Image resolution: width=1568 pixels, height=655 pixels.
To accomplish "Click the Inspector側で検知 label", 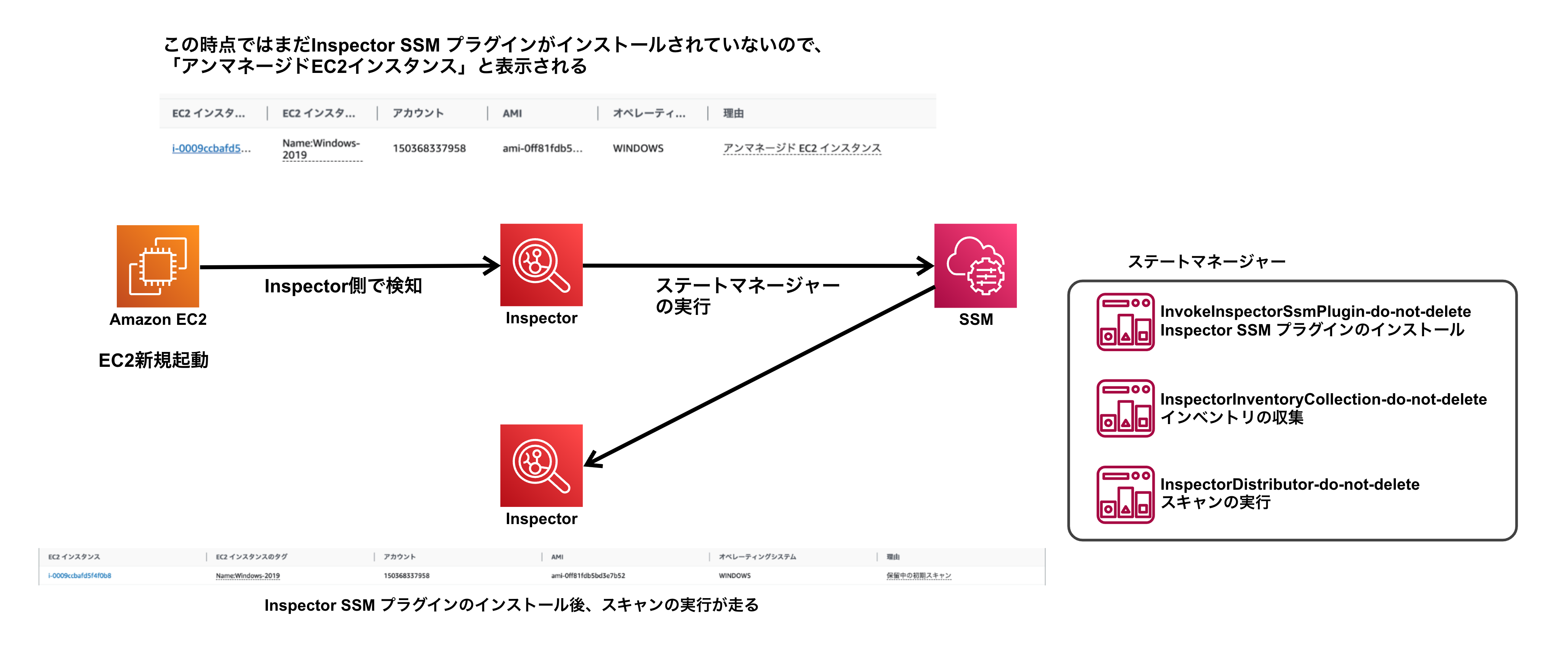I will point(343,286).
